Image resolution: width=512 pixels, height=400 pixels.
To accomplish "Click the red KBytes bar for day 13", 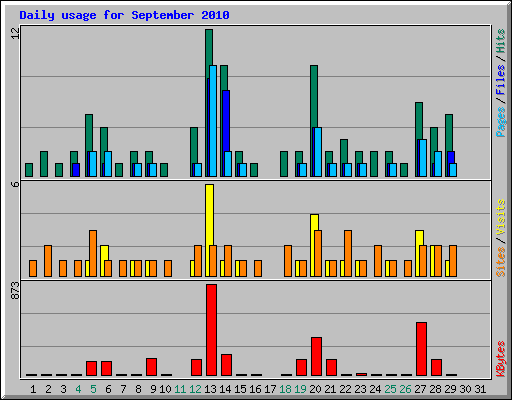I will coord(211,330).
